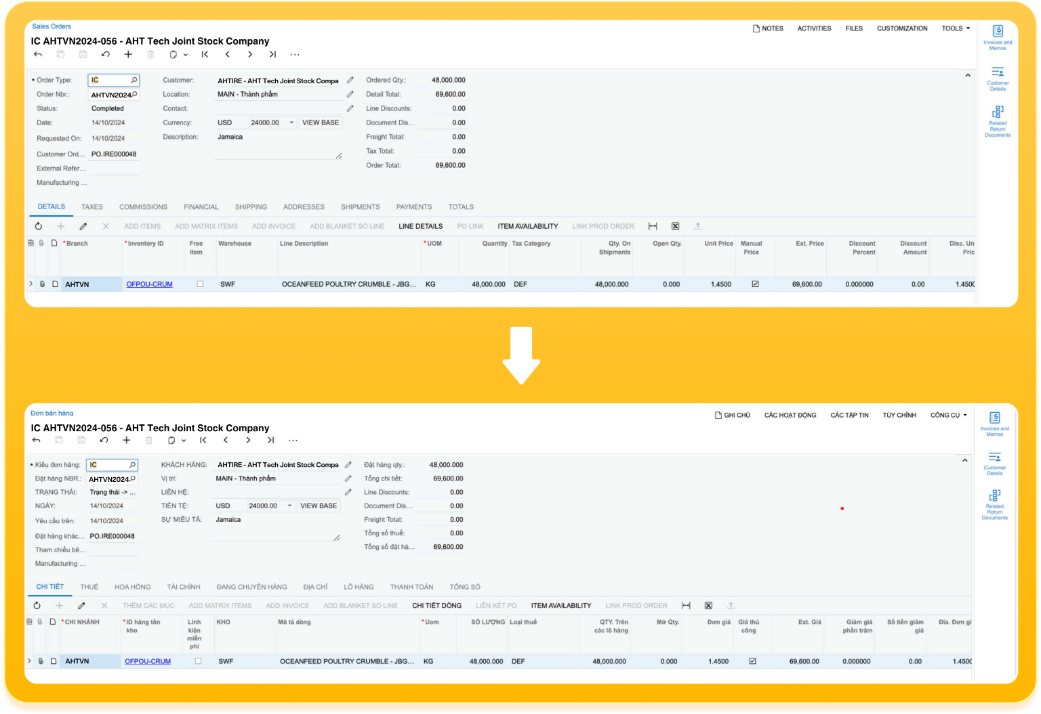
Task: Click Export to Excel icon beside LINK PROD ORDER
Action: click(x=676, y=226)
